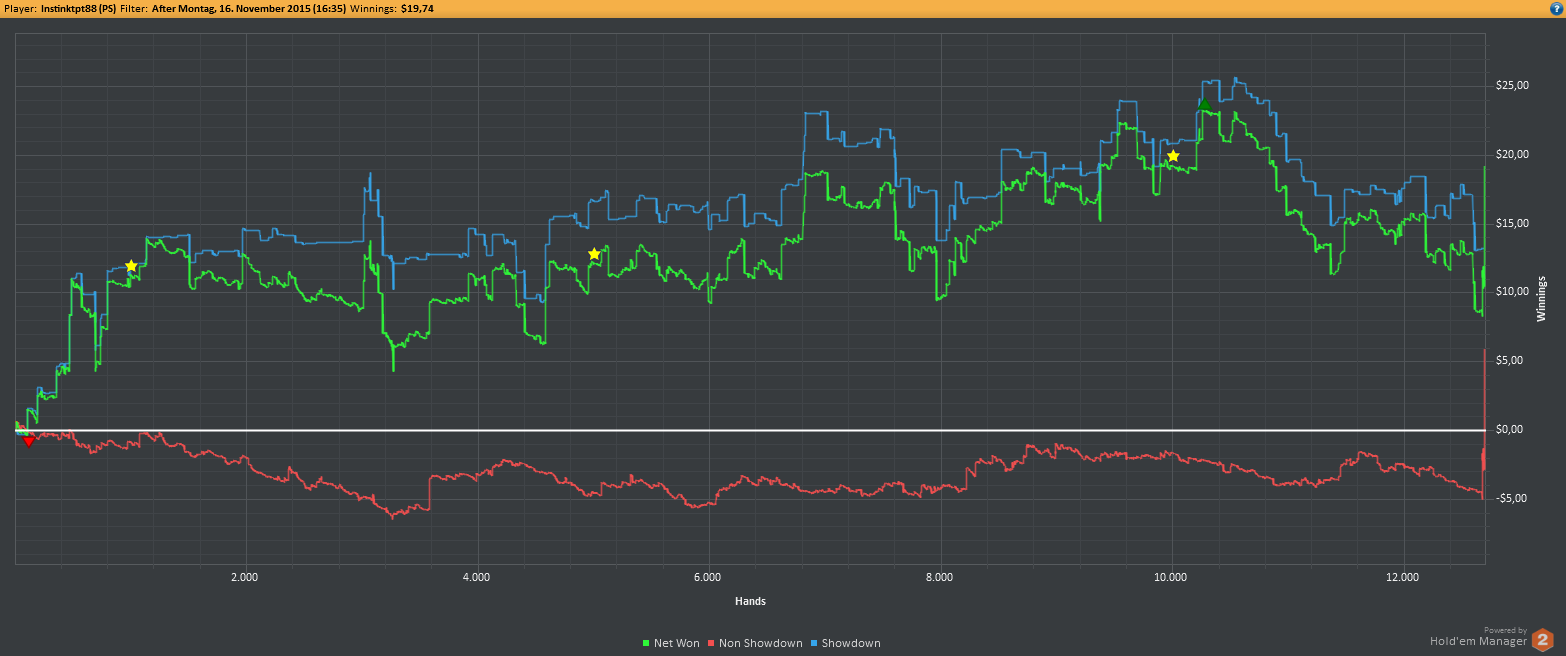Screen dimensions: 1566x656
Task: Click the 8.000 hands axis label
Action: click(939, 577)
